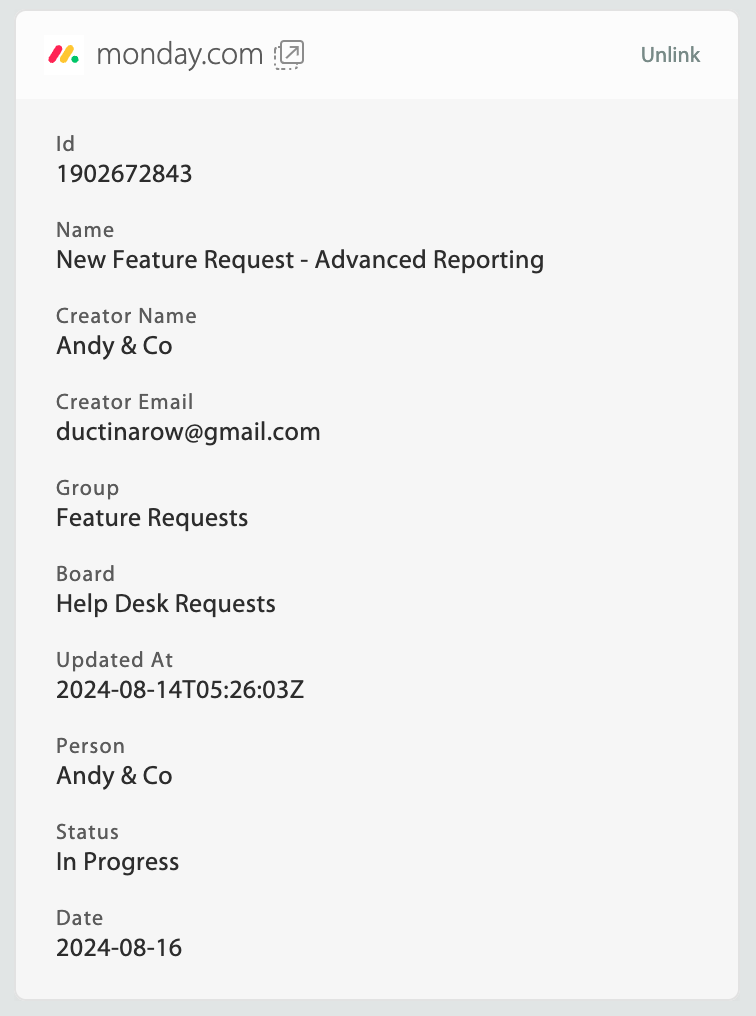The width and height of the screenshot is (756, 1016).
Task: Click the Status value In Progress
Action: pyautogui.click(x=118, y=862)
